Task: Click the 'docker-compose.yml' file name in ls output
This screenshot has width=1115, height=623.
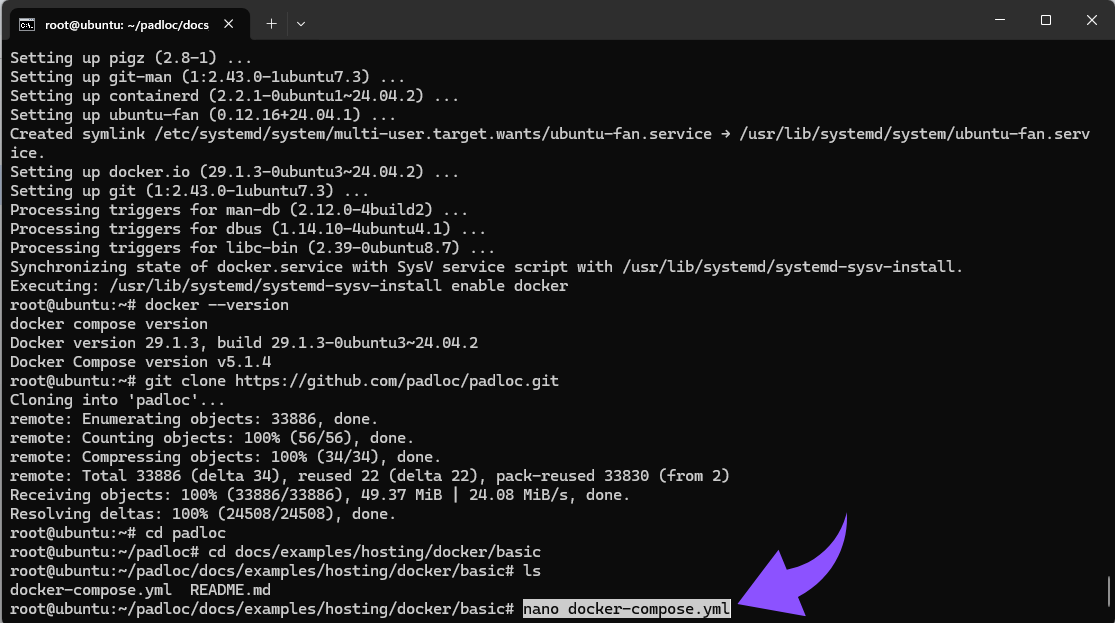Action: pos(90,590)
